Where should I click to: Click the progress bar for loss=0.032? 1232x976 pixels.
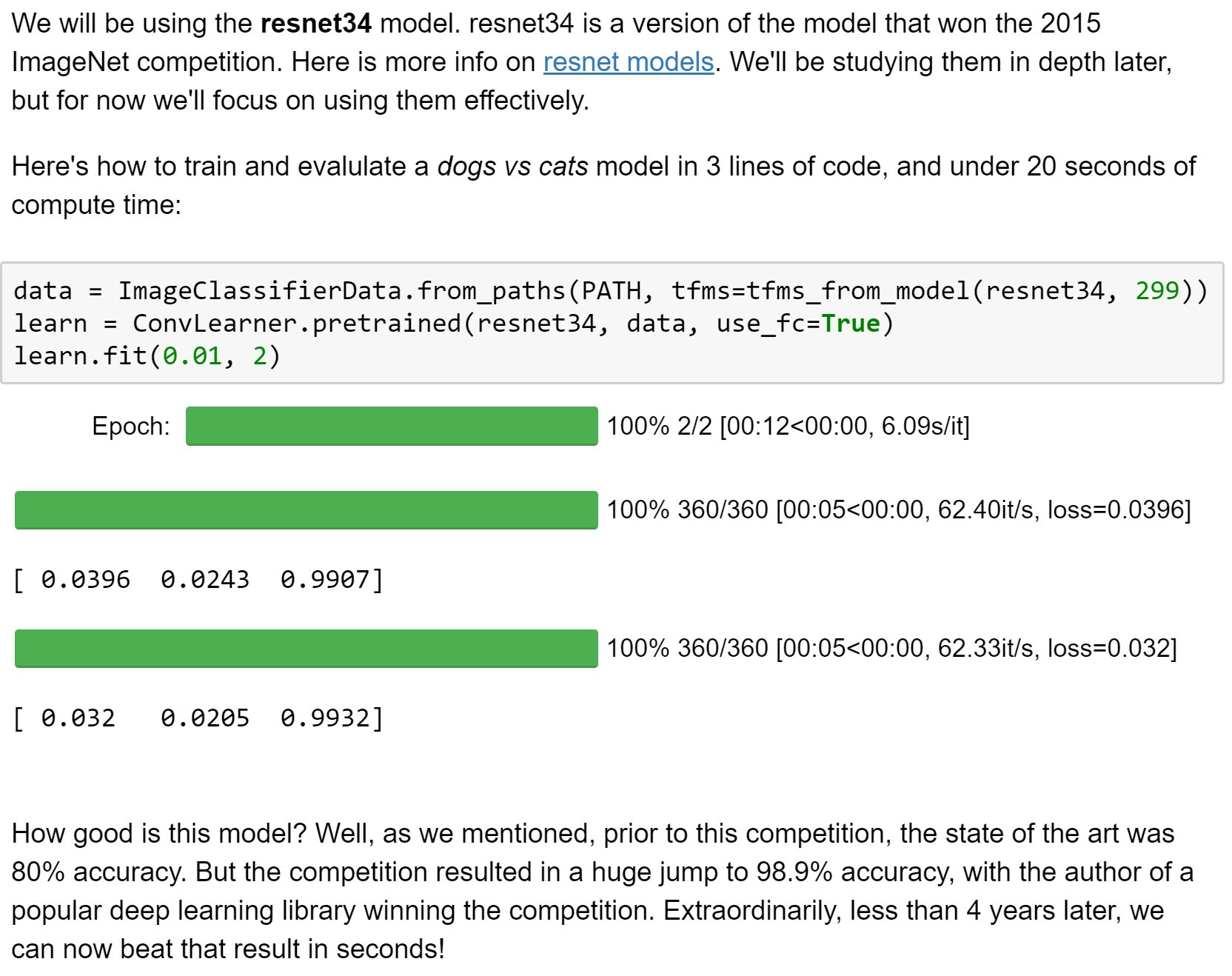(306, 648)
